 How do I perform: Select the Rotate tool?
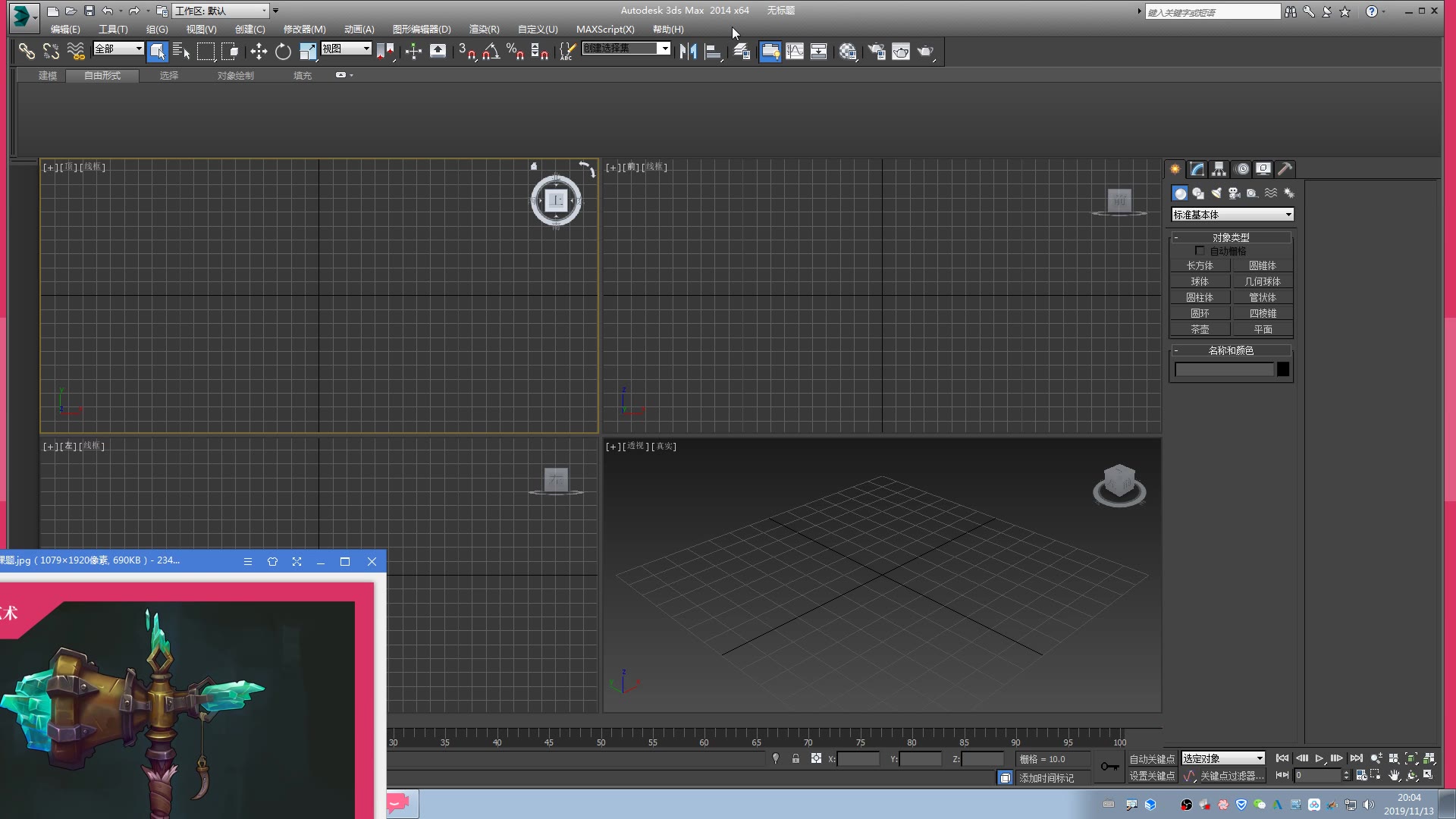tap(283, 52)
